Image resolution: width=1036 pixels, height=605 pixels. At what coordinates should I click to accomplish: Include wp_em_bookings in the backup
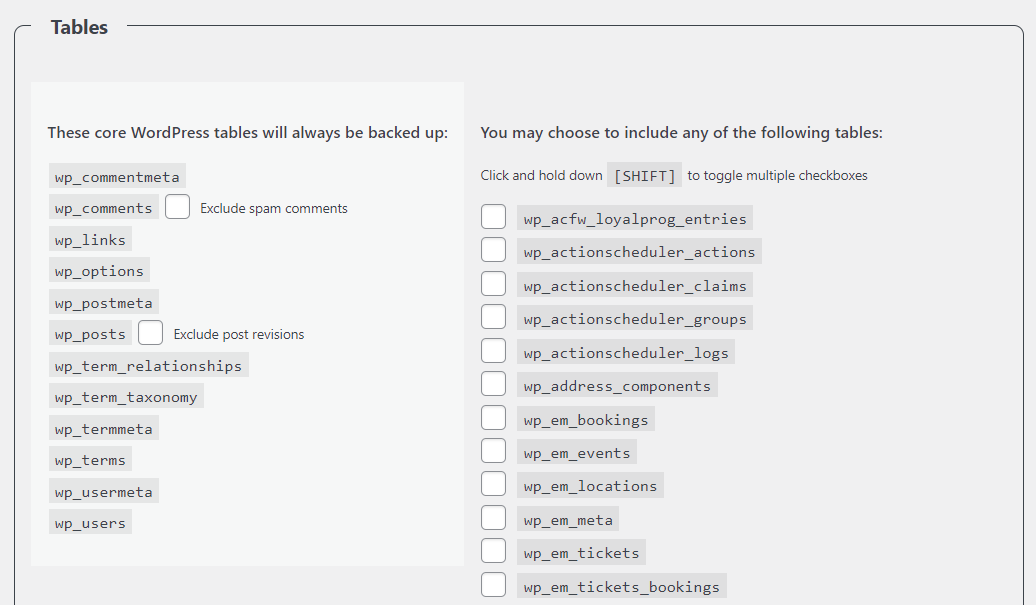494,417
